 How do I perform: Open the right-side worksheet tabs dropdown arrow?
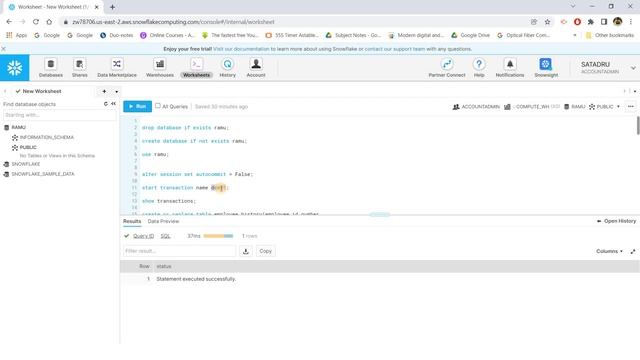coord(635,91)
